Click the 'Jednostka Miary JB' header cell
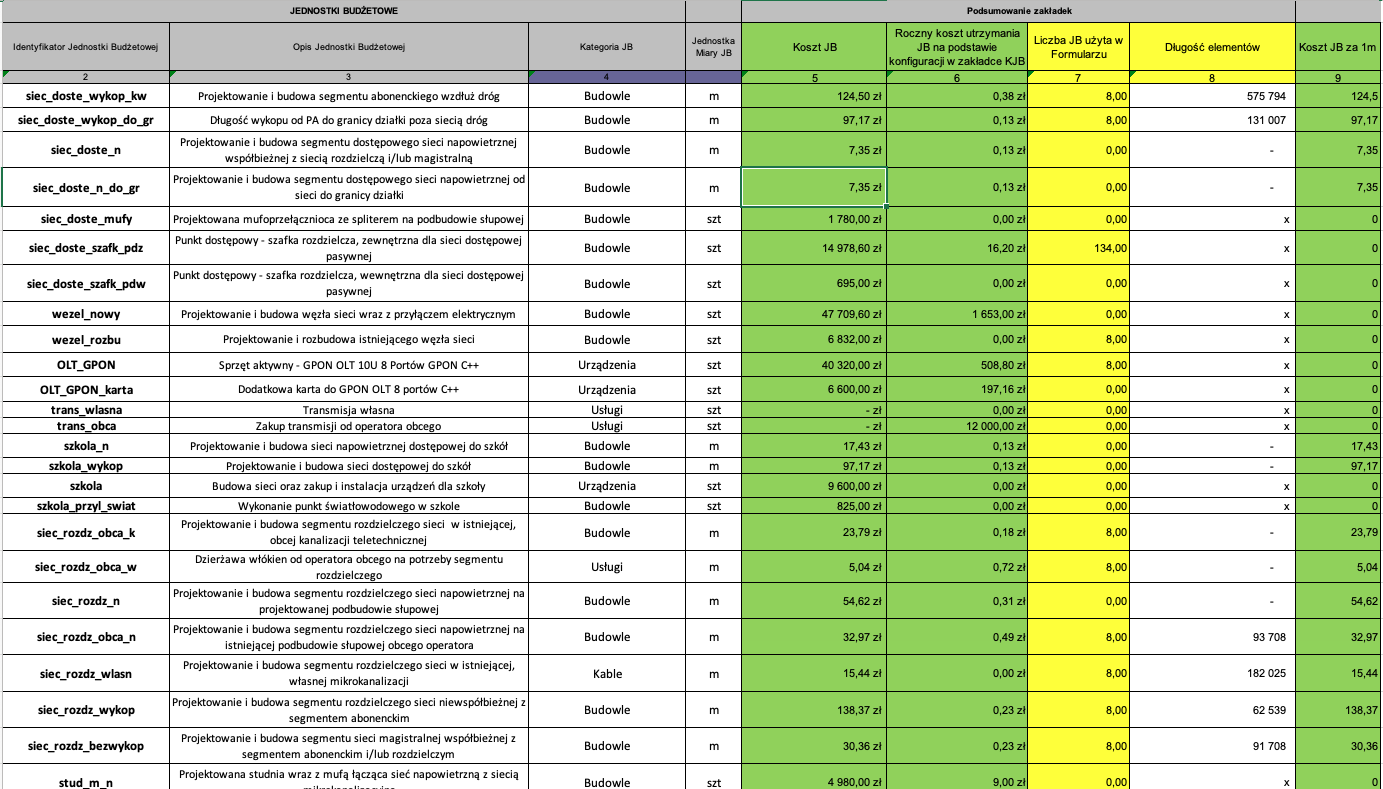The width and height of the screenshot is (1383, 789). coord(714,47)
